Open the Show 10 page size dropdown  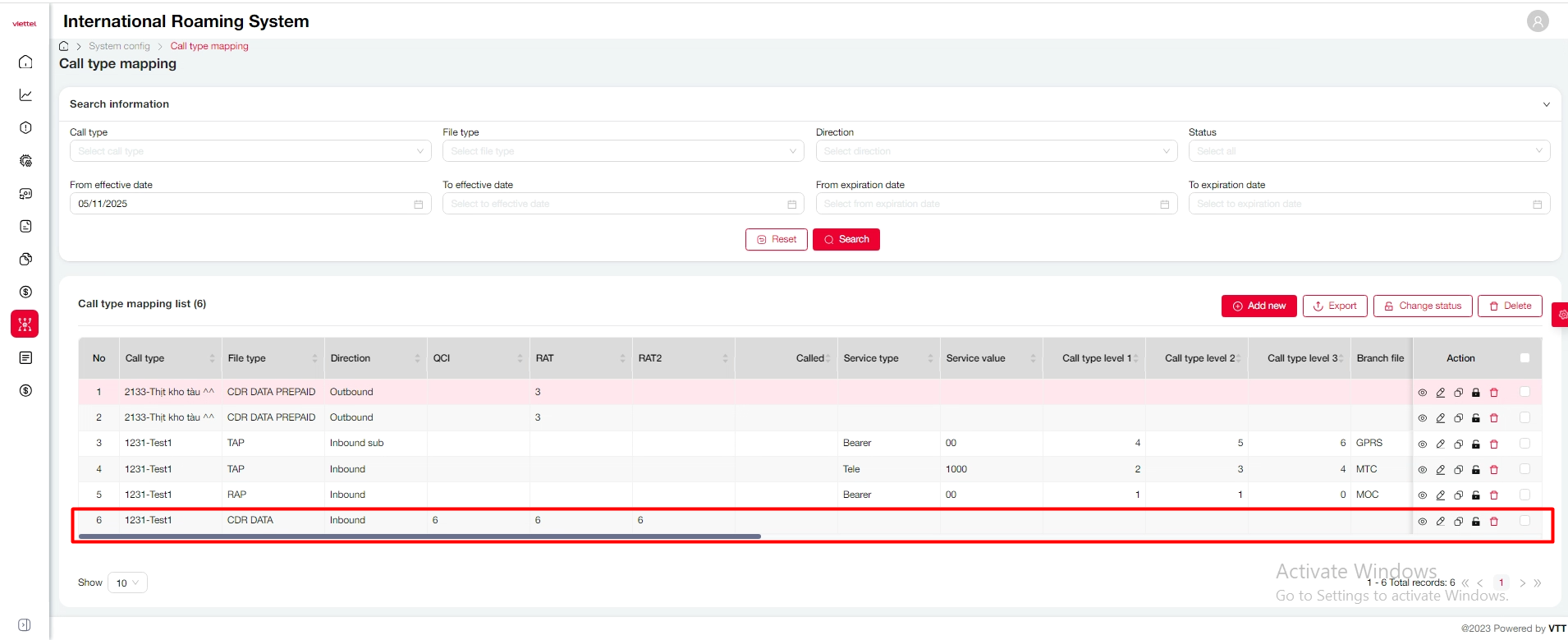[x=127, y=583]
